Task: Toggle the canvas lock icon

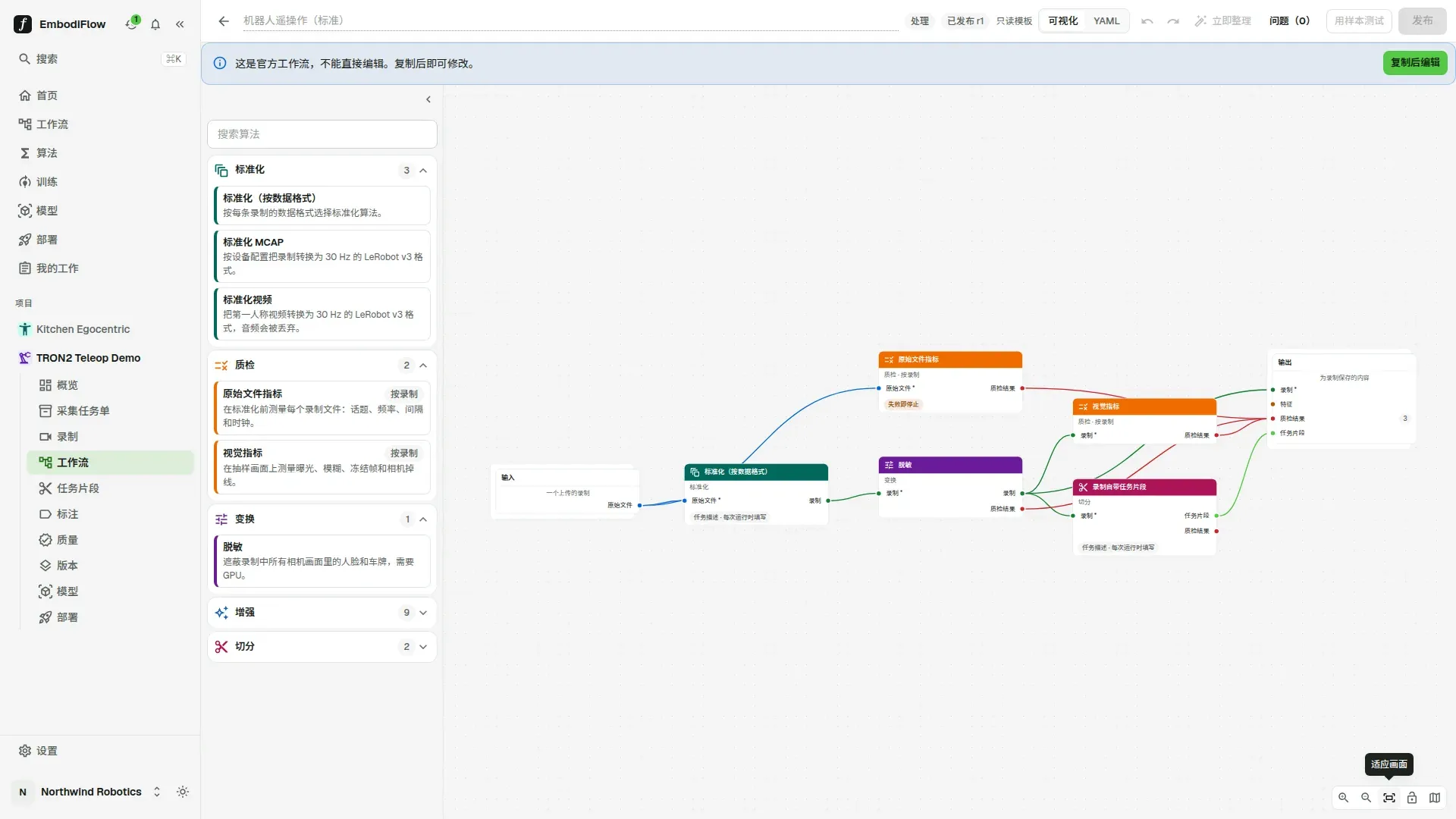Action: click(x=1412, y=798)
